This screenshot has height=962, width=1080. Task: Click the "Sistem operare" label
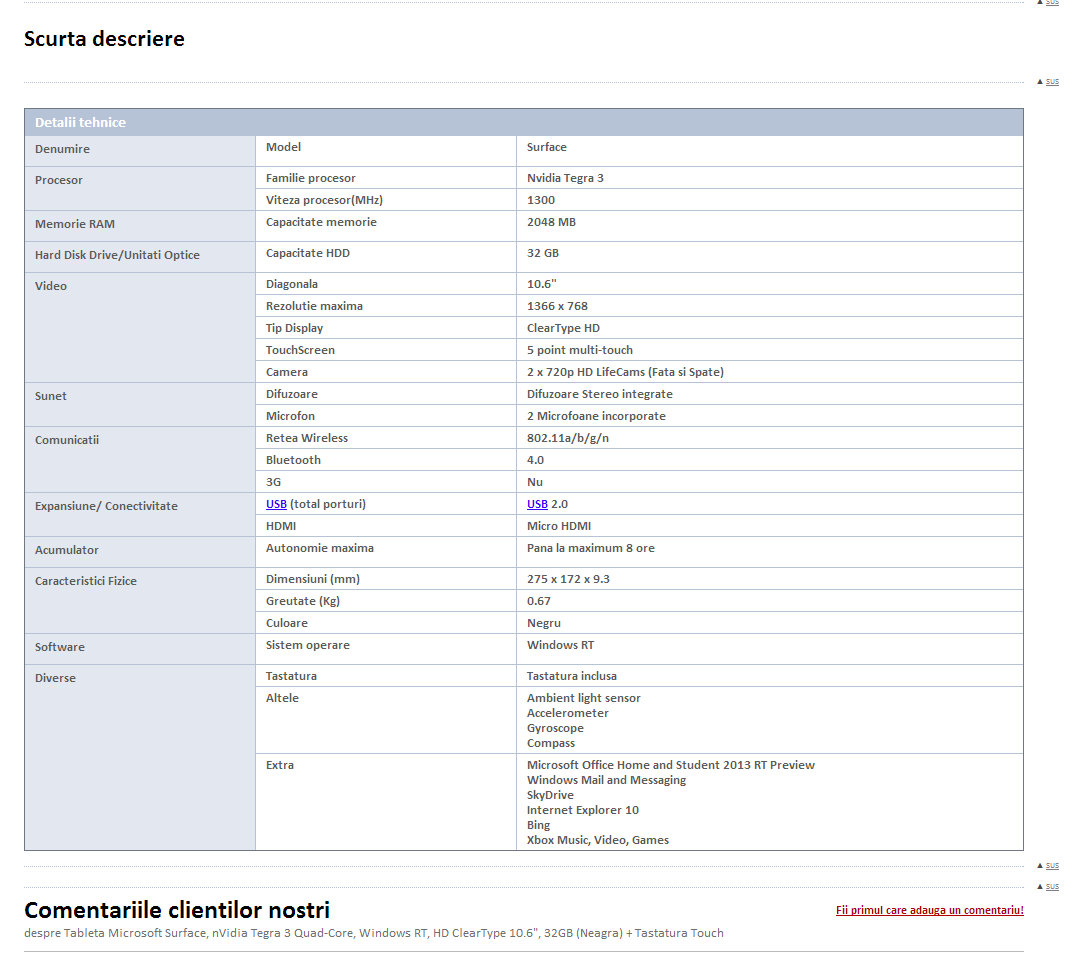(x=308, y=645)
